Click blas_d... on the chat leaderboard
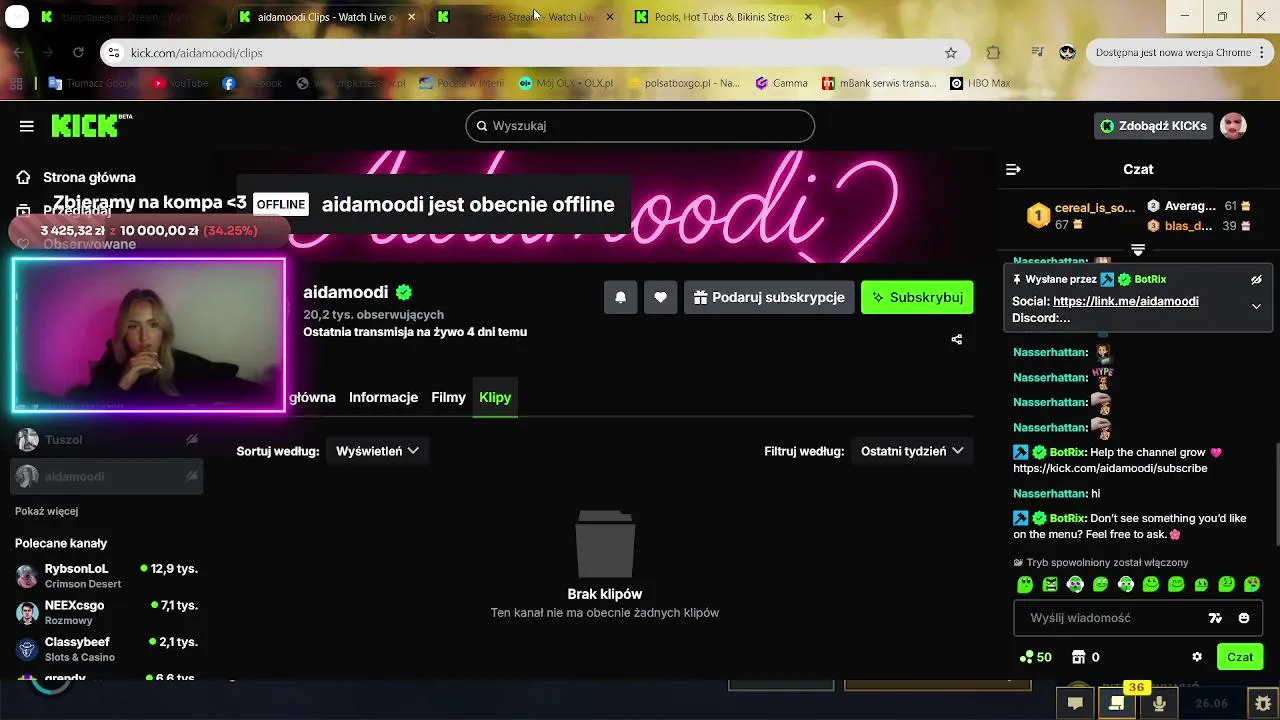The image size is (1280, 720). pyautogui.click(x=1188, y=226)
